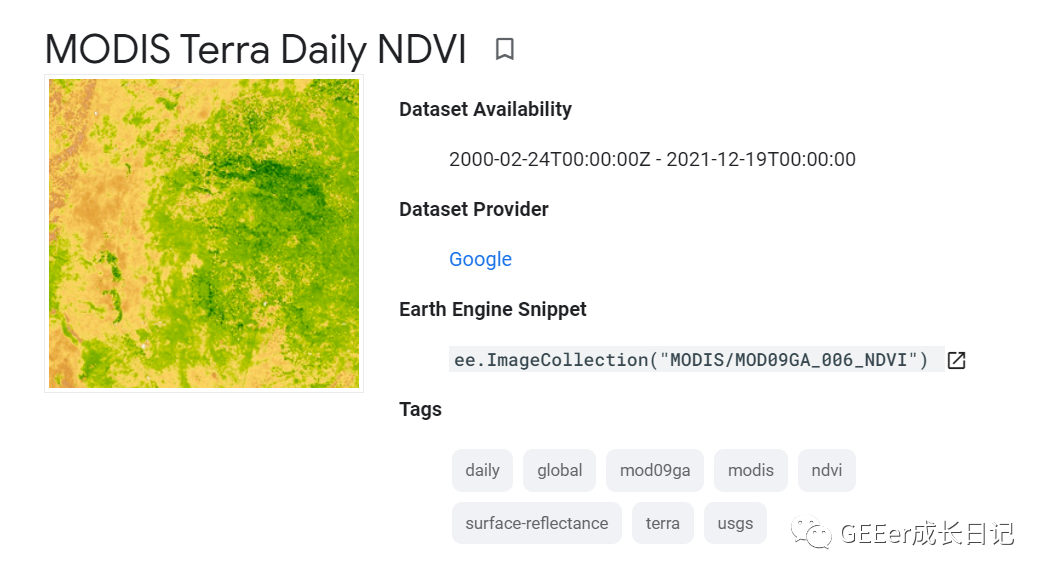Click the GEEer logo watermark icon

(x=810, y=534)
